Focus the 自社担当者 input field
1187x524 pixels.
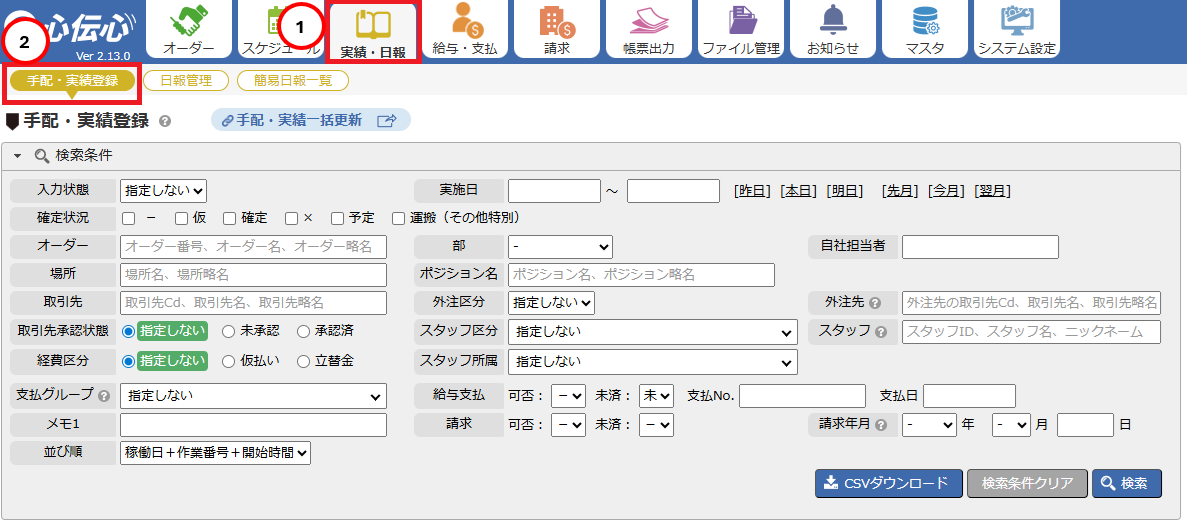[980, 247]
